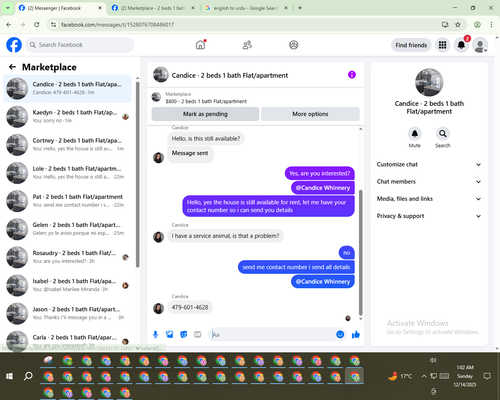Open the notifications bell icon

click(461, 45)
